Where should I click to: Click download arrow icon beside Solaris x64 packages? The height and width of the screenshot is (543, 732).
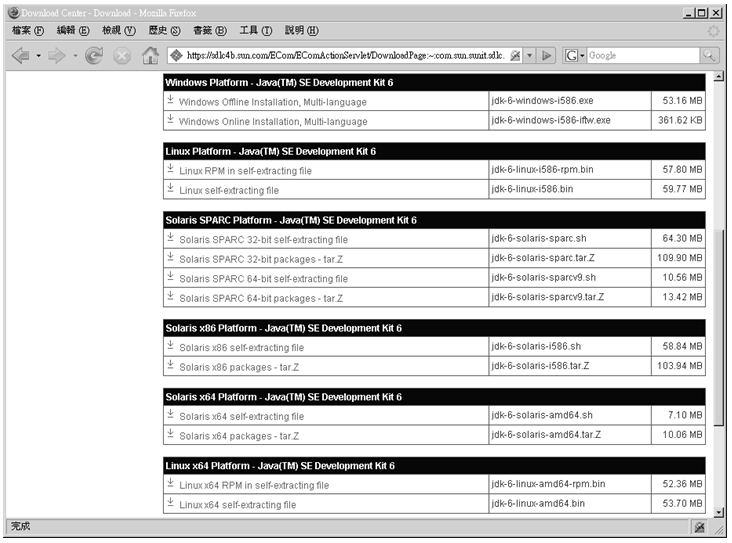tap(170, 434)
